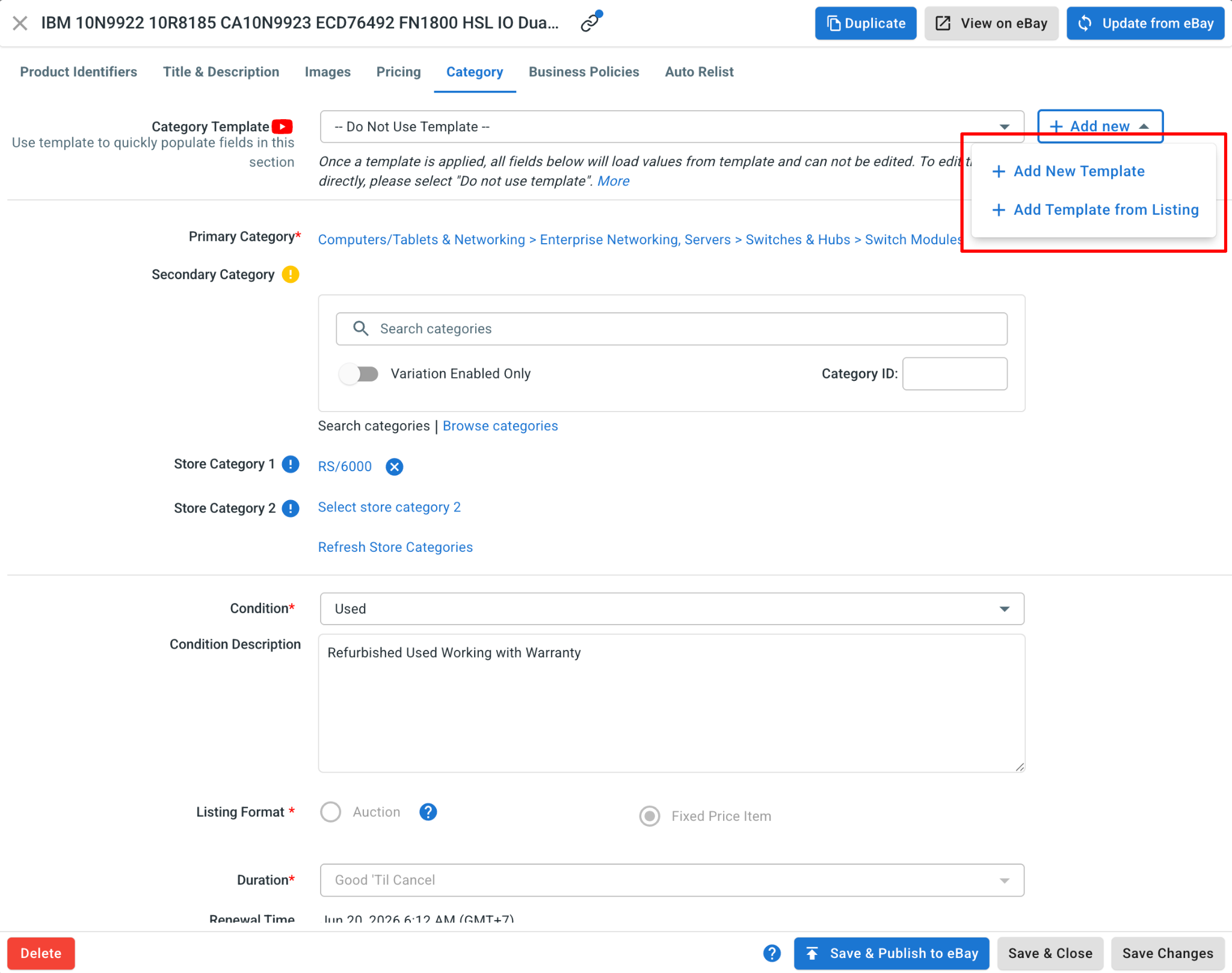This screenshot has width=1232, height=973.
Task: Open the More link in the template note
Action: point(613,181)
